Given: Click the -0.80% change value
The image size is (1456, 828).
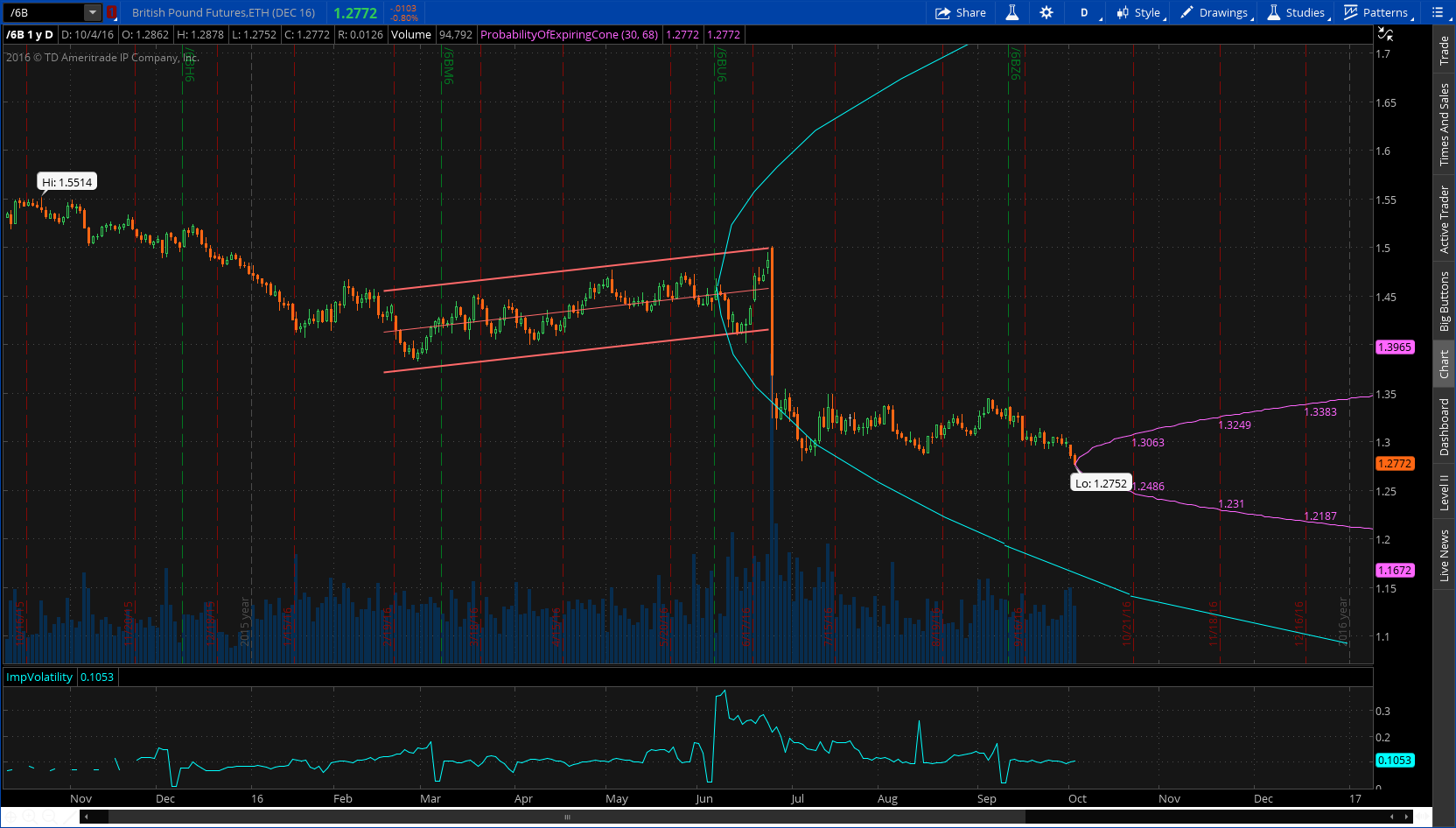Looking at the screenshot, I should tap(404, 18).
